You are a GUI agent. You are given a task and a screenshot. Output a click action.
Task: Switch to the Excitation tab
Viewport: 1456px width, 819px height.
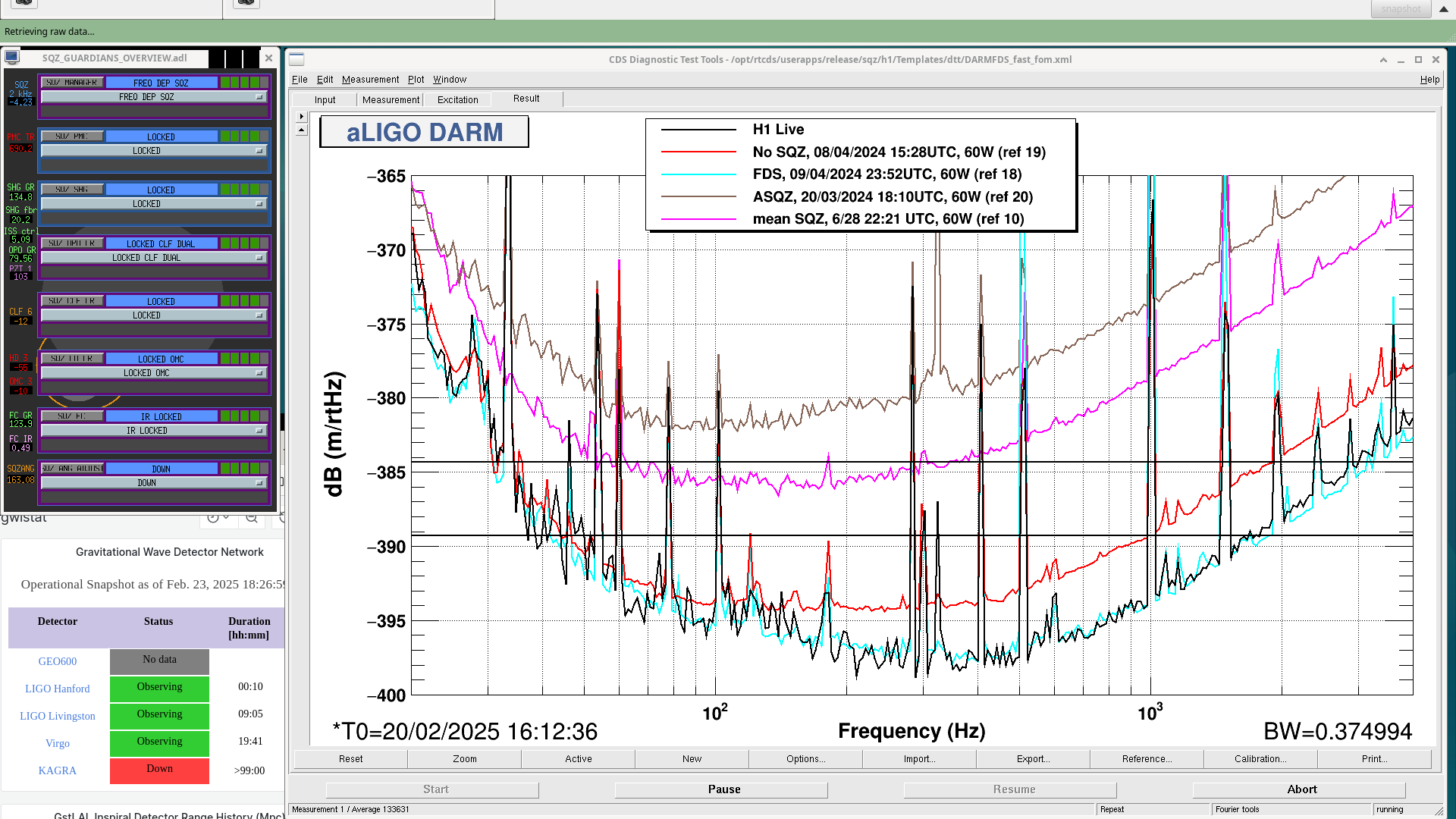tap(457, 100)
